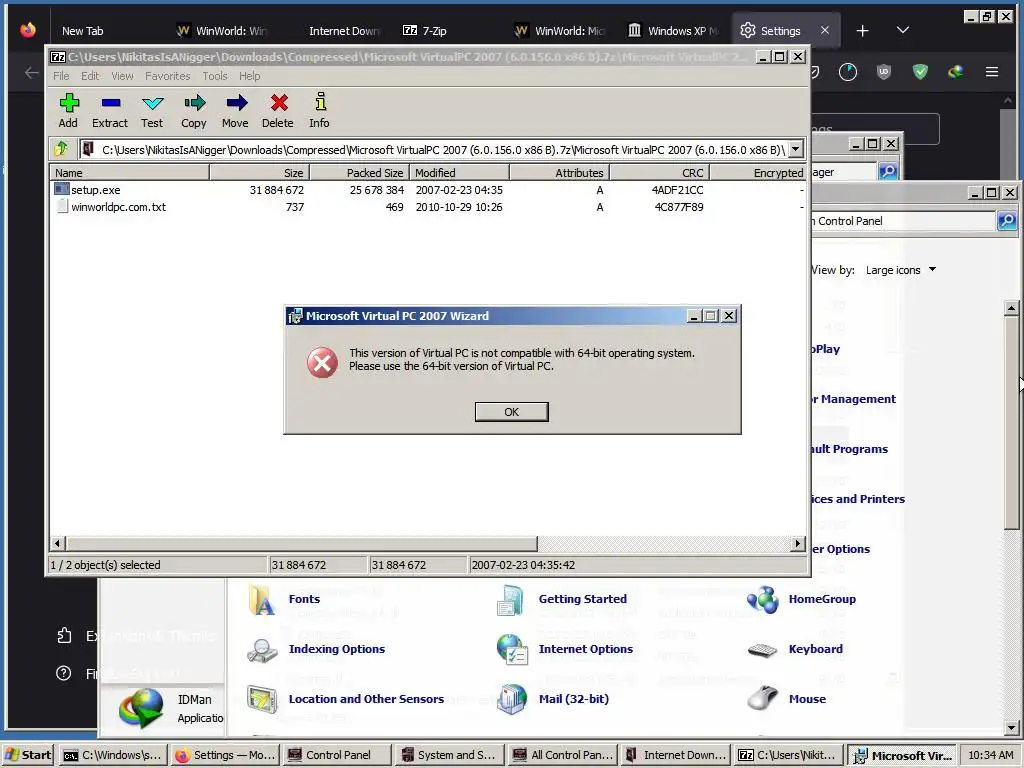This screenshot has width=1024, height=768.
Task: Switch to the New Tab browser tab
Action: [82, 31]
